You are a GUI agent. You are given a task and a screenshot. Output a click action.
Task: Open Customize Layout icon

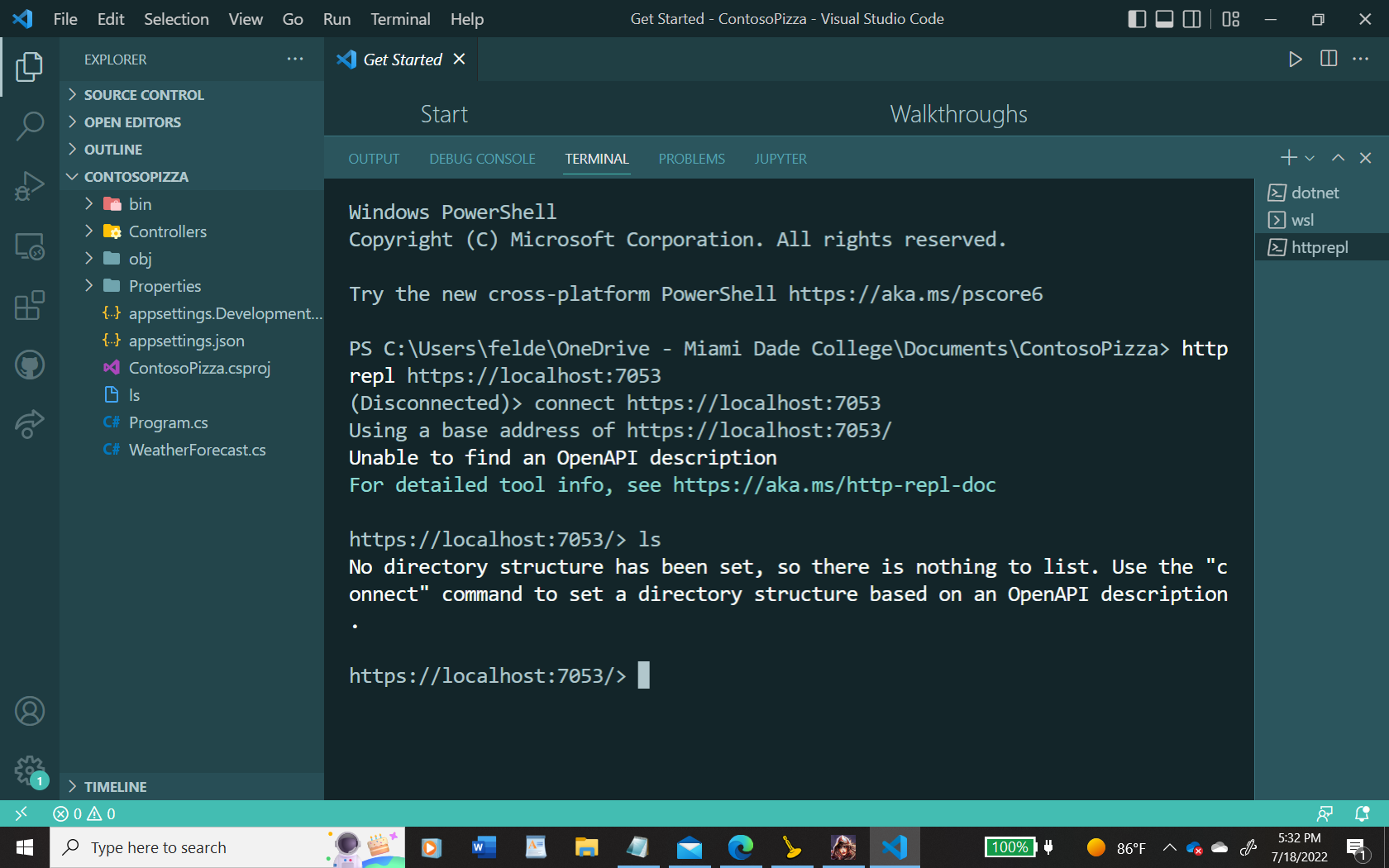click(1231, 19)
